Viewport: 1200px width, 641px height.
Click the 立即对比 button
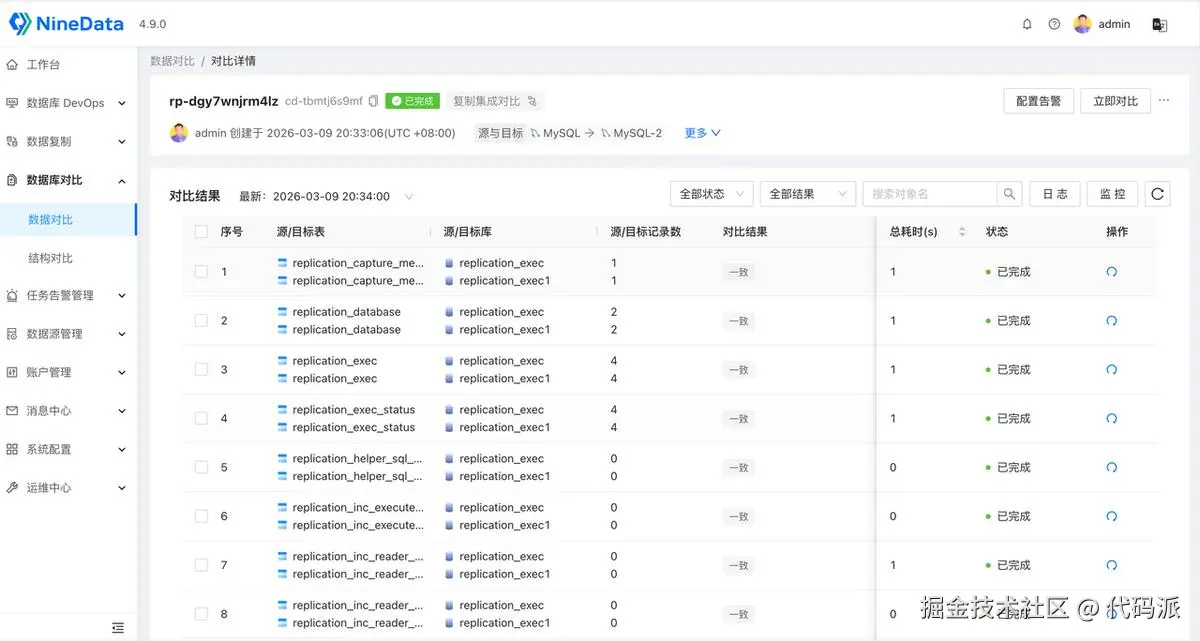tap(1115, 101)
